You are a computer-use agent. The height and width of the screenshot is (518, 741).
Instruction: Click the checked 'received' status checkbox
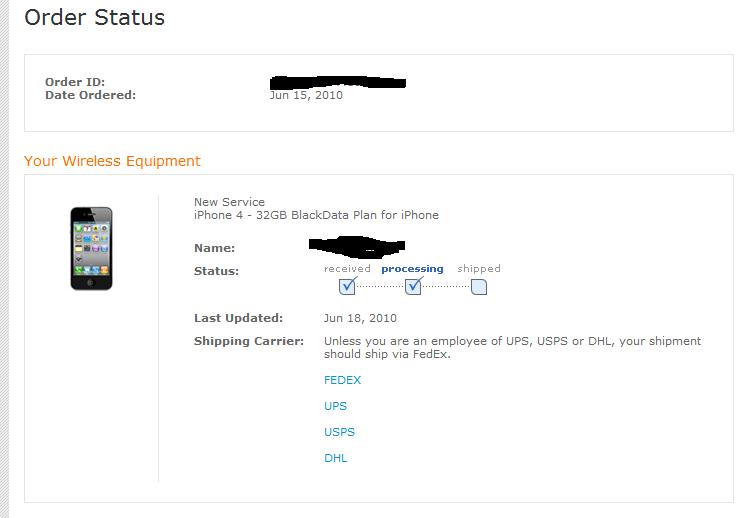347,286
